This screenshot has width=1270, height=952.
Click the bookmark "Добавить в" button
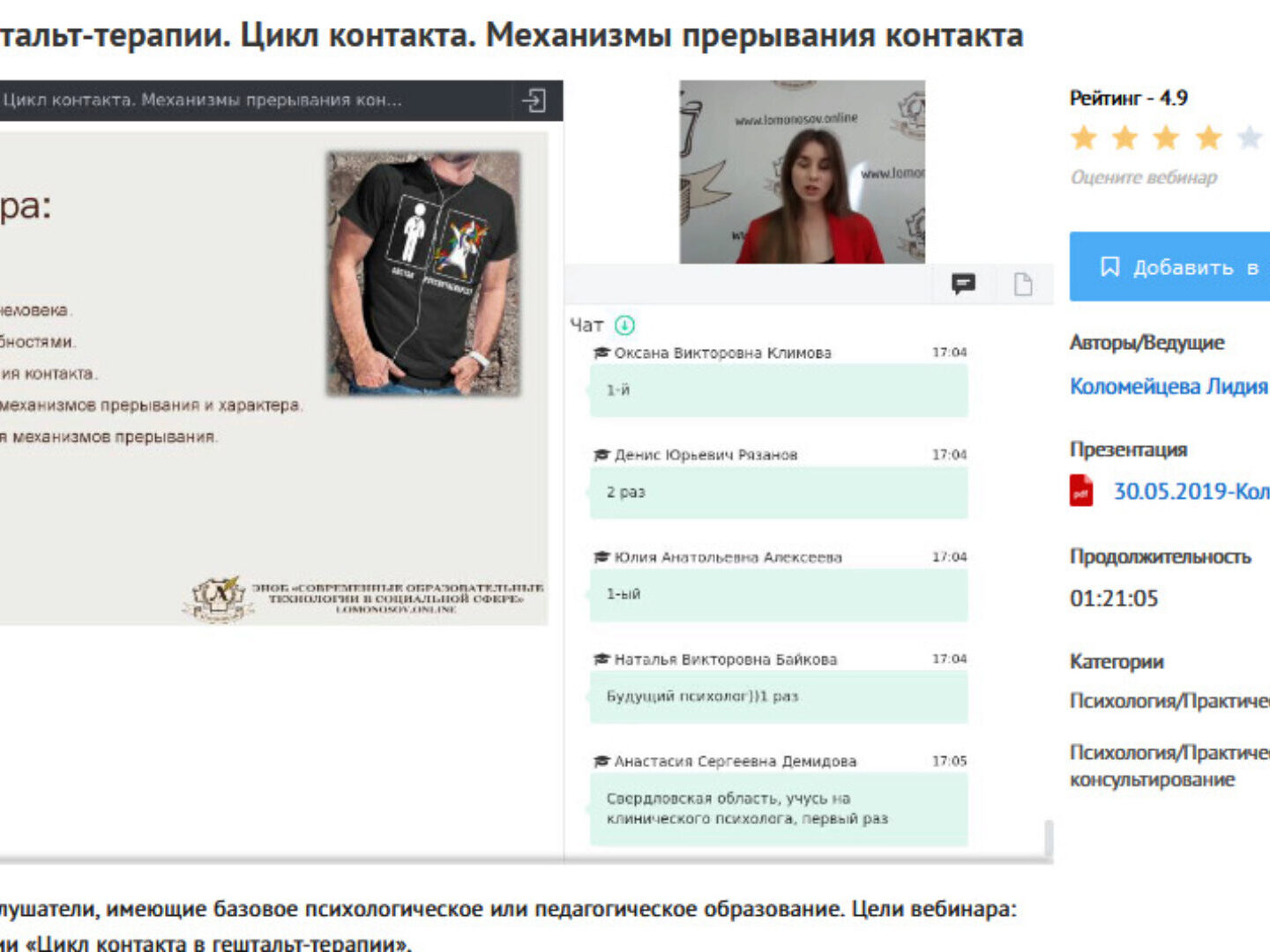1169,267
